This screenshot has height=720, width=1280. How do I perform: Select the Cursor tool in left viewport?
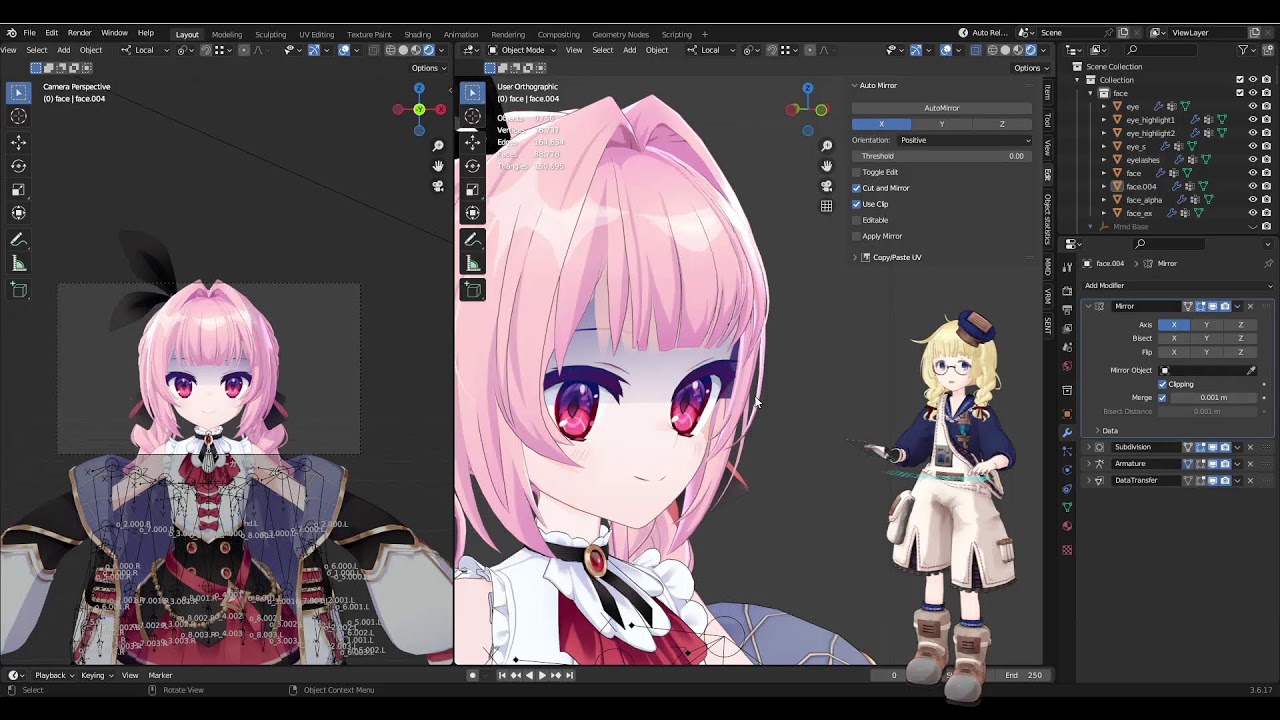[x=18, y=116]
